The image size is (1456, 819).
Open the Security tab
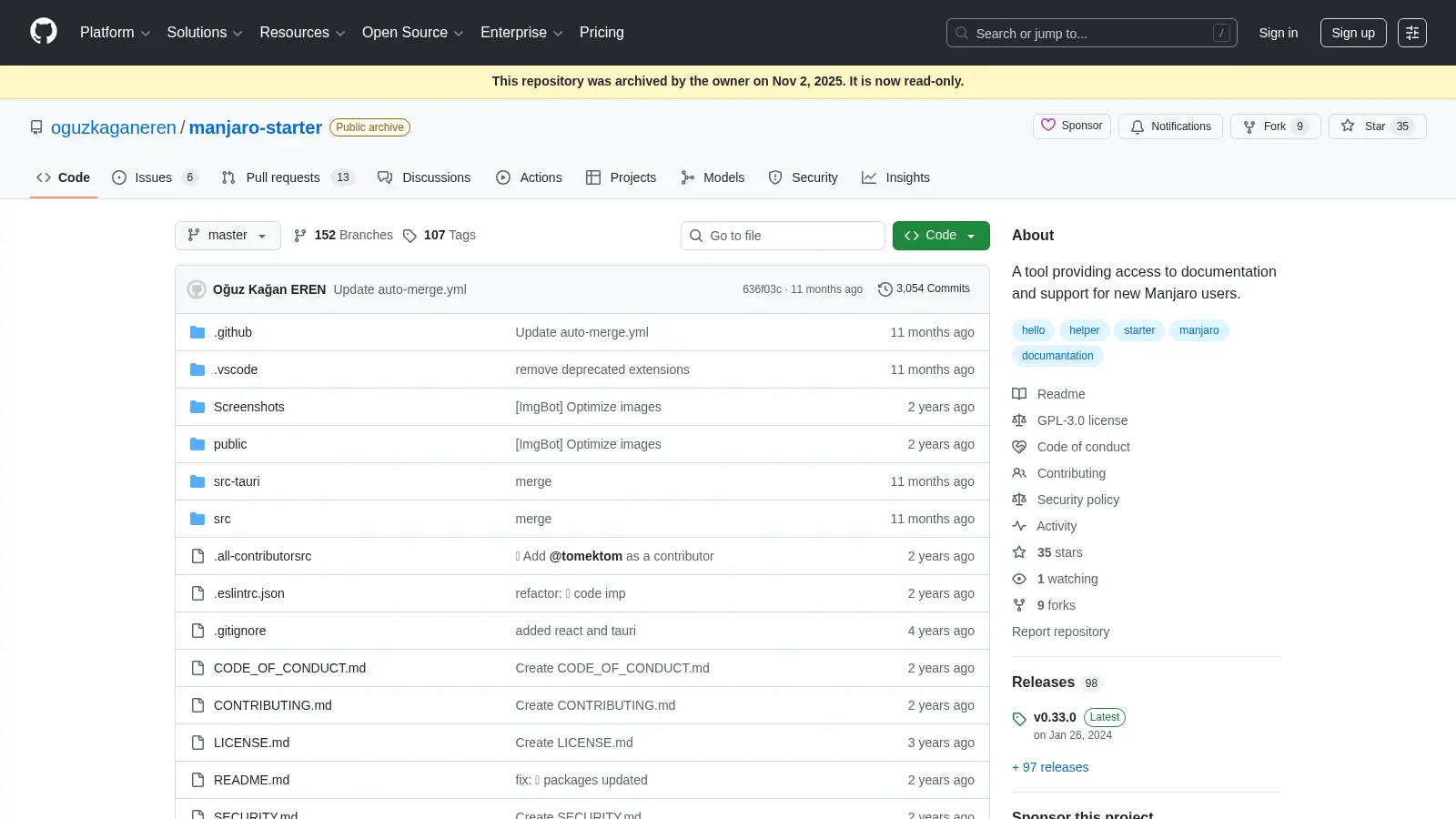pyautogui.click(x=804, y=177)
